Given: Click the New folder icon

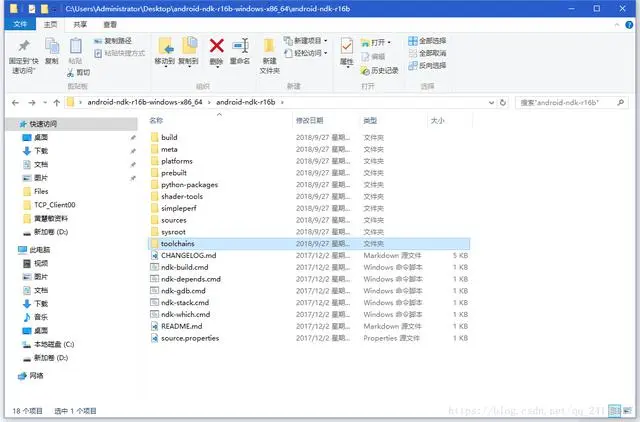Looking at the screenshot, I should (269, 46).
